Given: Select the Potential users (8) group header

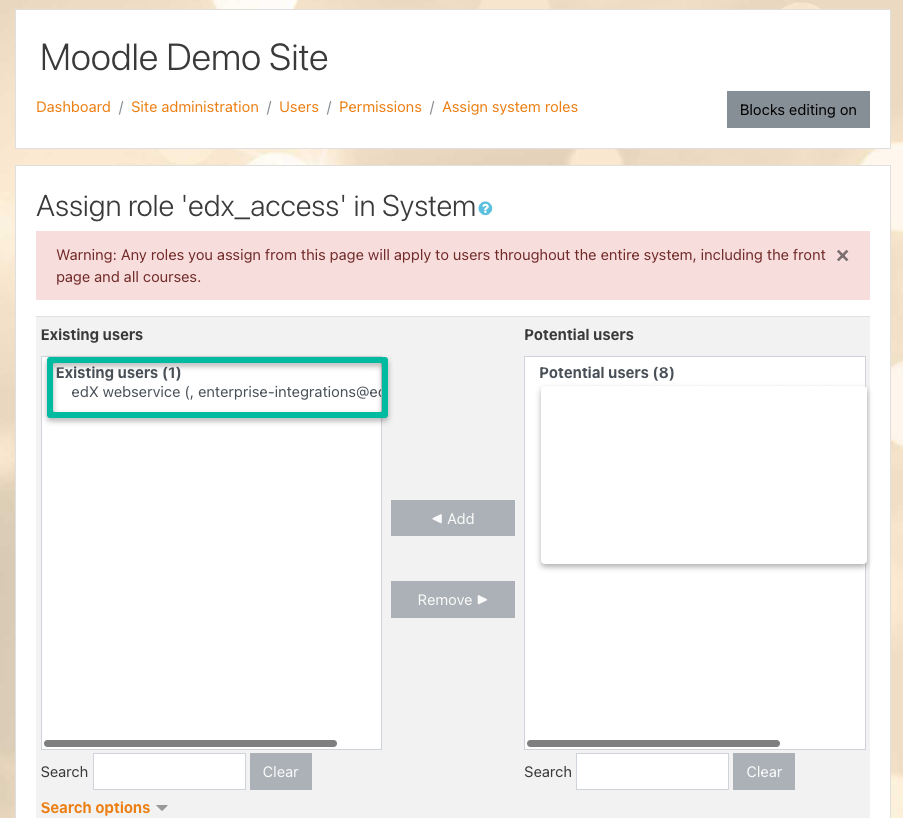Looking at the screenshot, I should (x=606, y=373).
